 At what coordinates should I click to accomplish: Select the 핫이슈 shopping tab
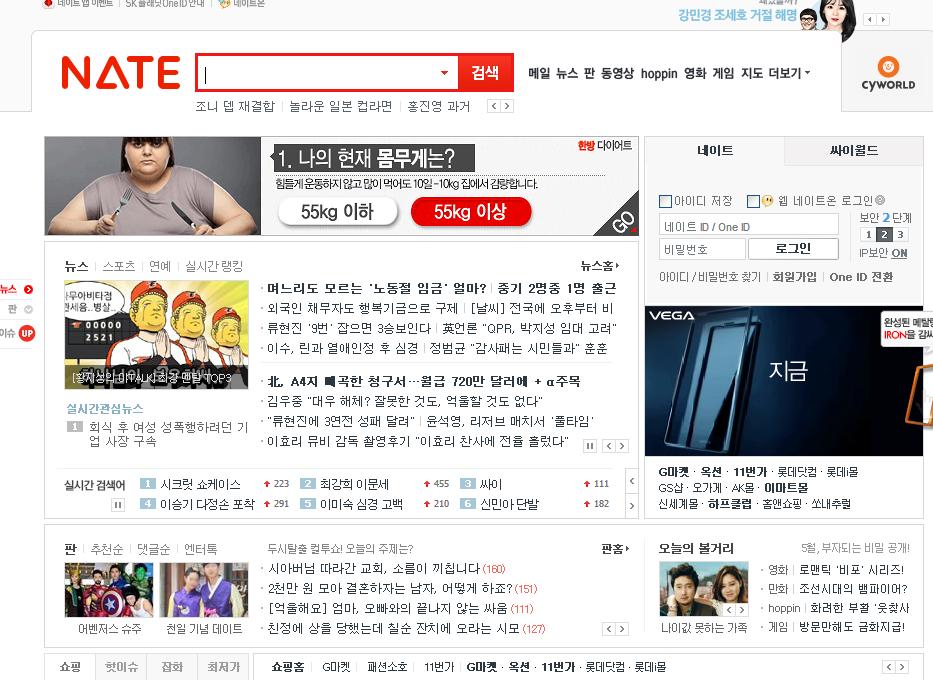pos(121,667)
